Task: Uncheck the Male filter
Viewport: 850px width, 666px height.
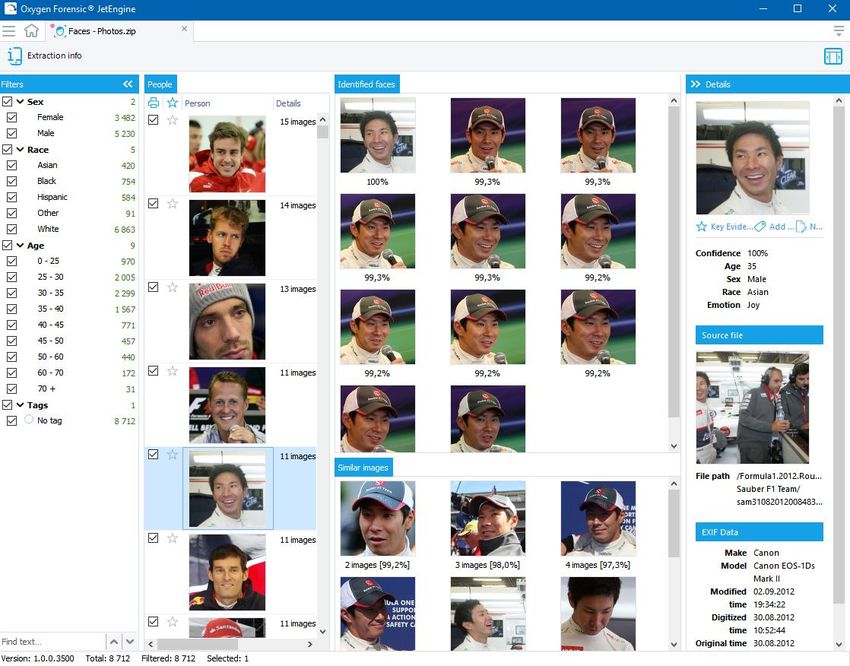Action: [12, 133]
